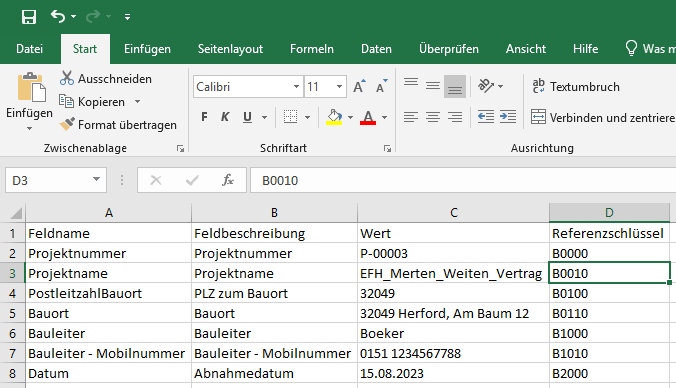Click cell with 0151 1234567788
The height and width of the screenshot is (388, 676).
pyautogui.click(x=453, y=354)
